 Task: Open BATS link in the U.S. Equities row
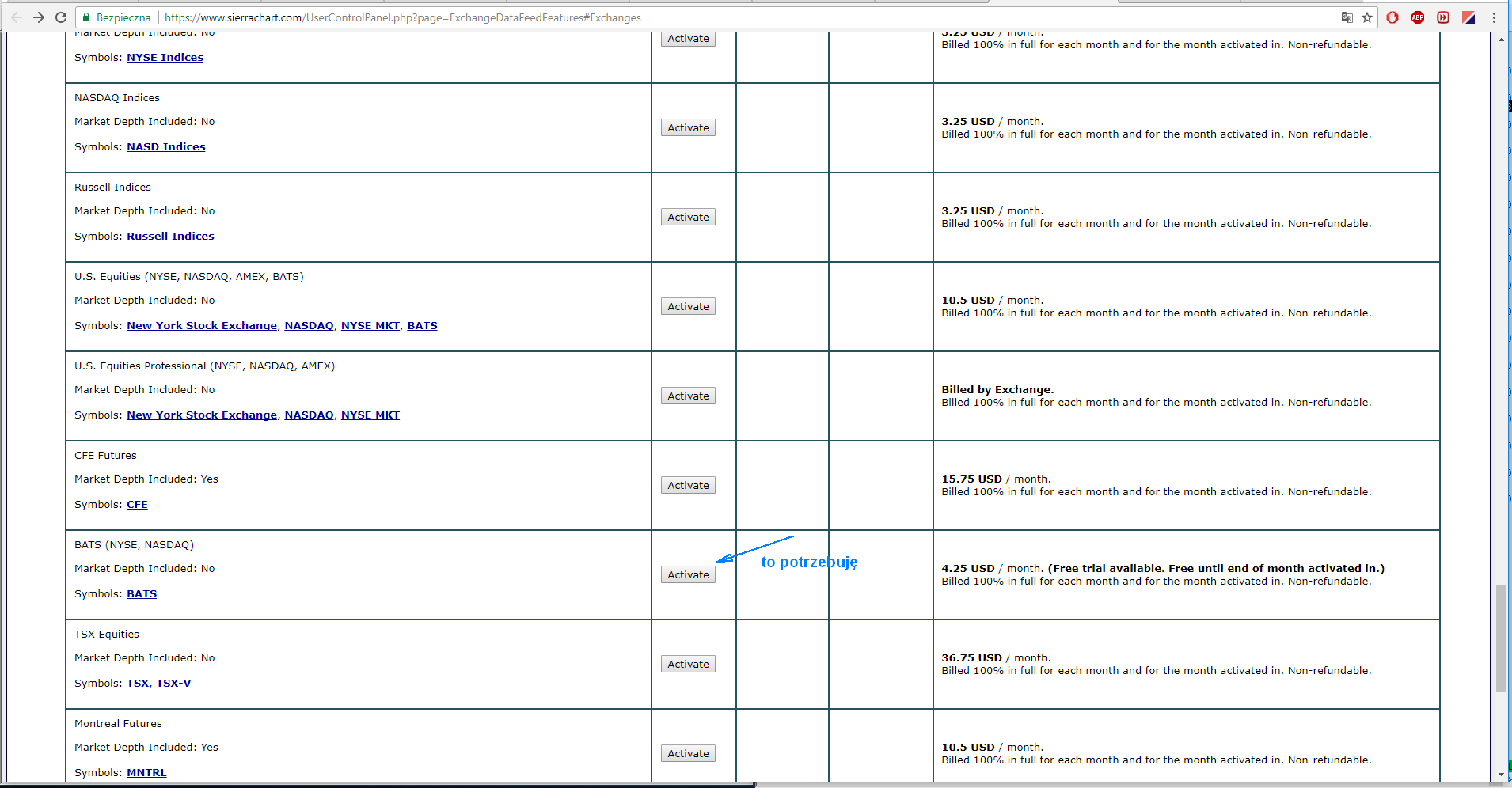[x=422, y=326]
